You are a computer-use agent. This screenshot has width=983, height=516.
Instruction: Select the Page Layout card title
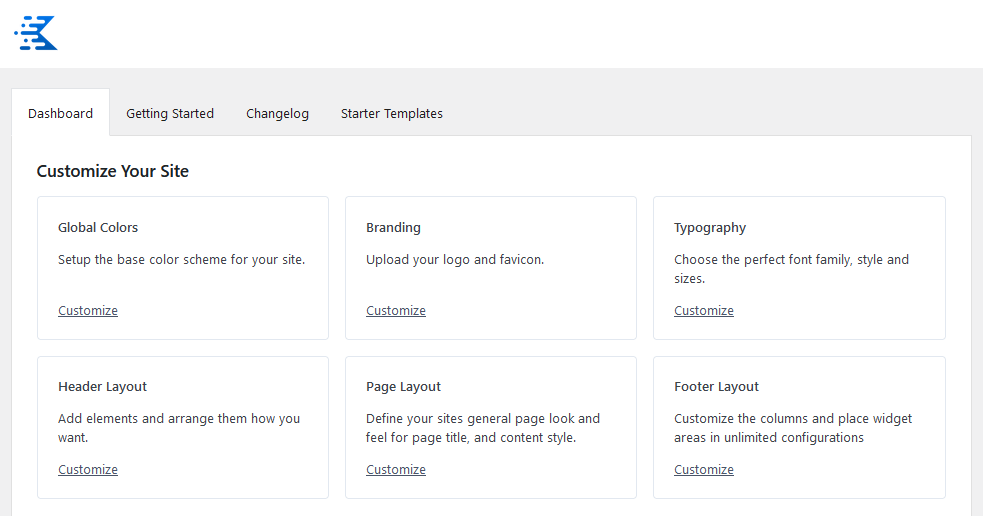pyautogui.click(x=403, y=387)
